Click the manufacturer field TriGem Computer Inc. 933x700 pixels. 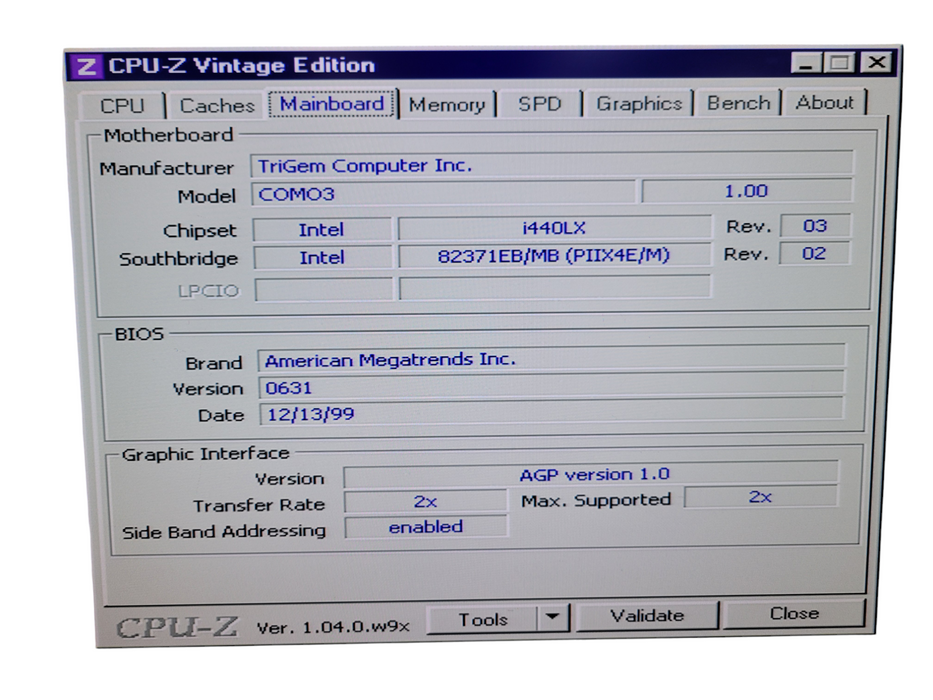[x=552, y=165]
